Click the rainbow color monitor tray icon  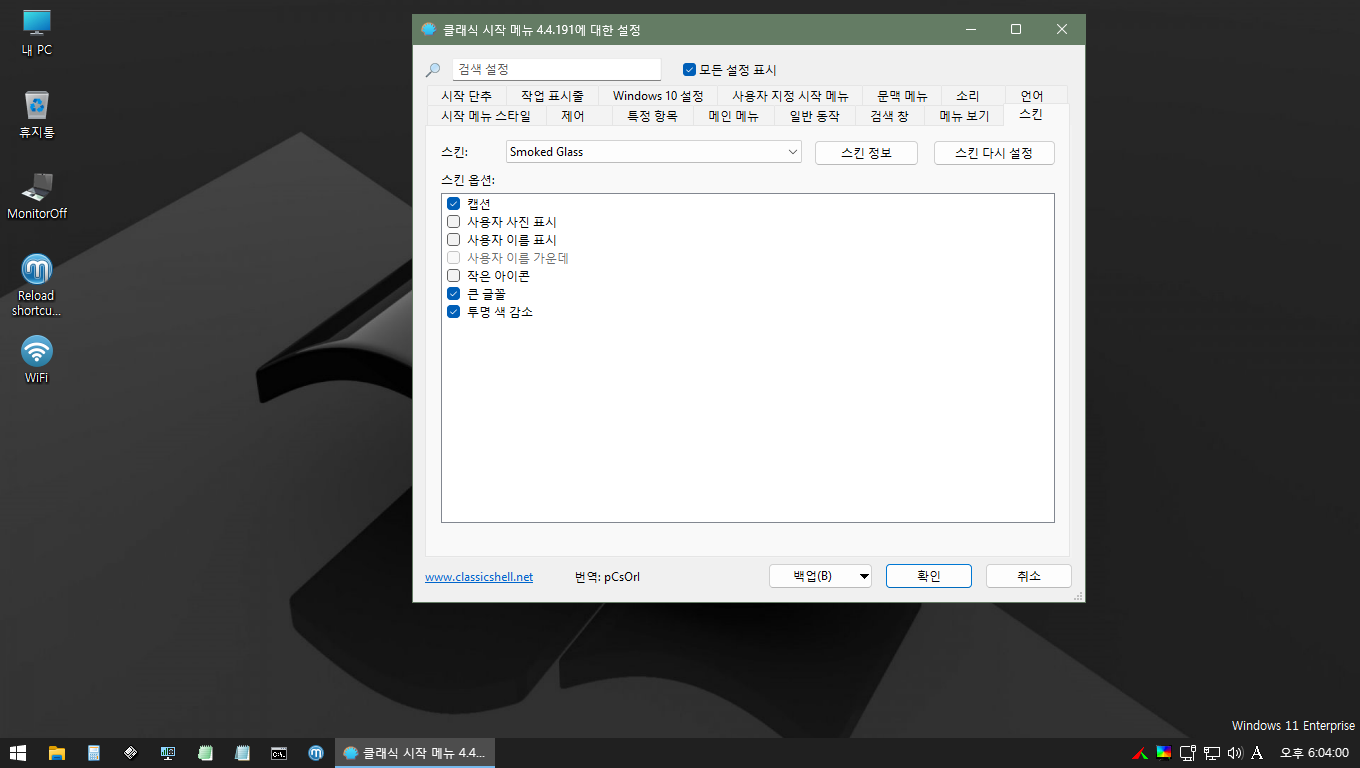(x=1164, y=753)
